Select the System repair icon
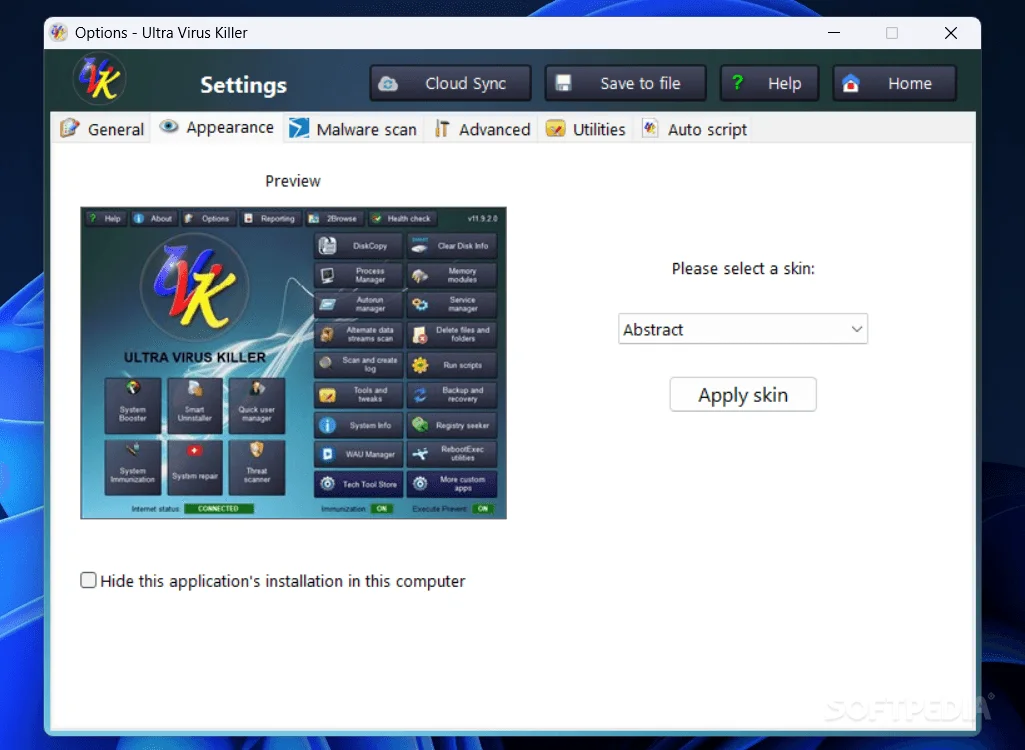1025x750 pixels. click(194, 467)
